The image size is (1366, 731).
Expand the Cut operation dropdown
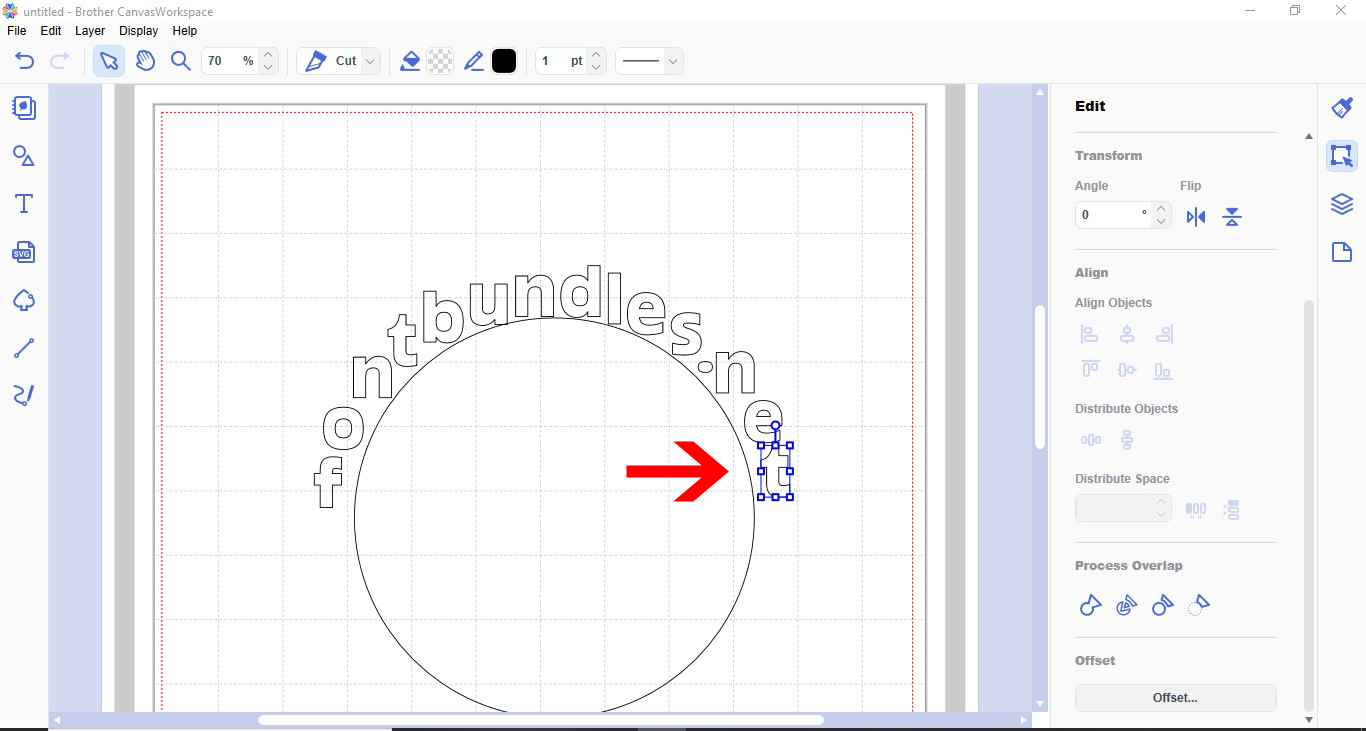pos(370,61)
